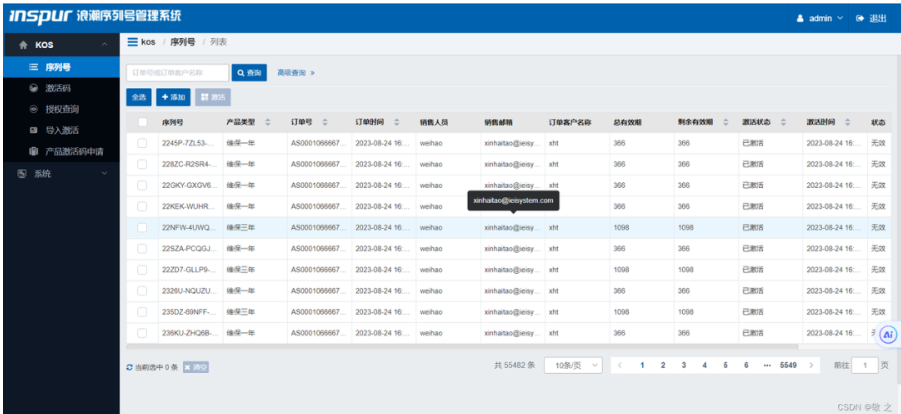This screenshot has width=901, height=414.
Task: Click the 查询 search button
Action: point(249,73)
